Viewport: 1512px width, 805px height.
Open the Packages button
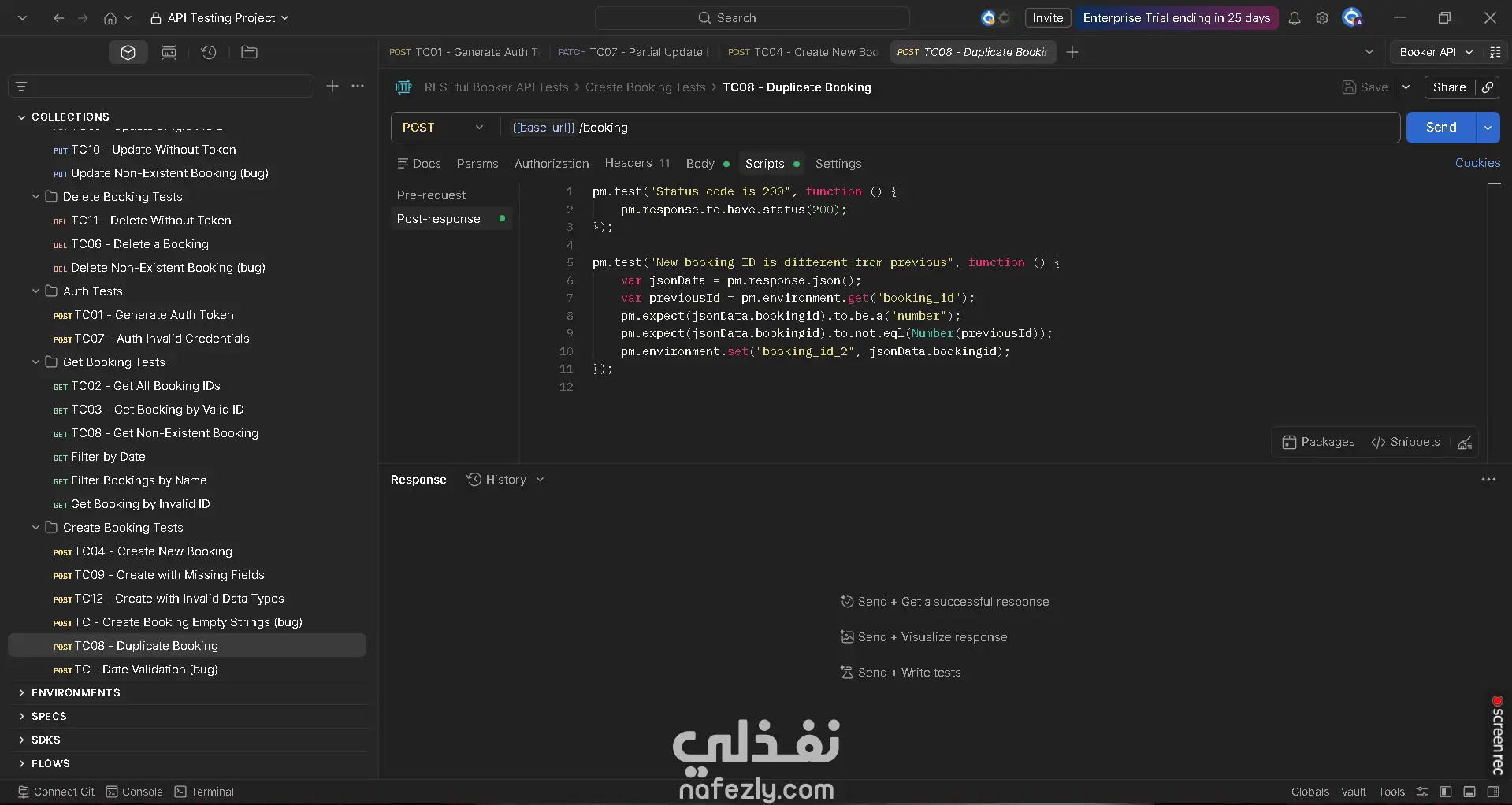(1319, 443)
